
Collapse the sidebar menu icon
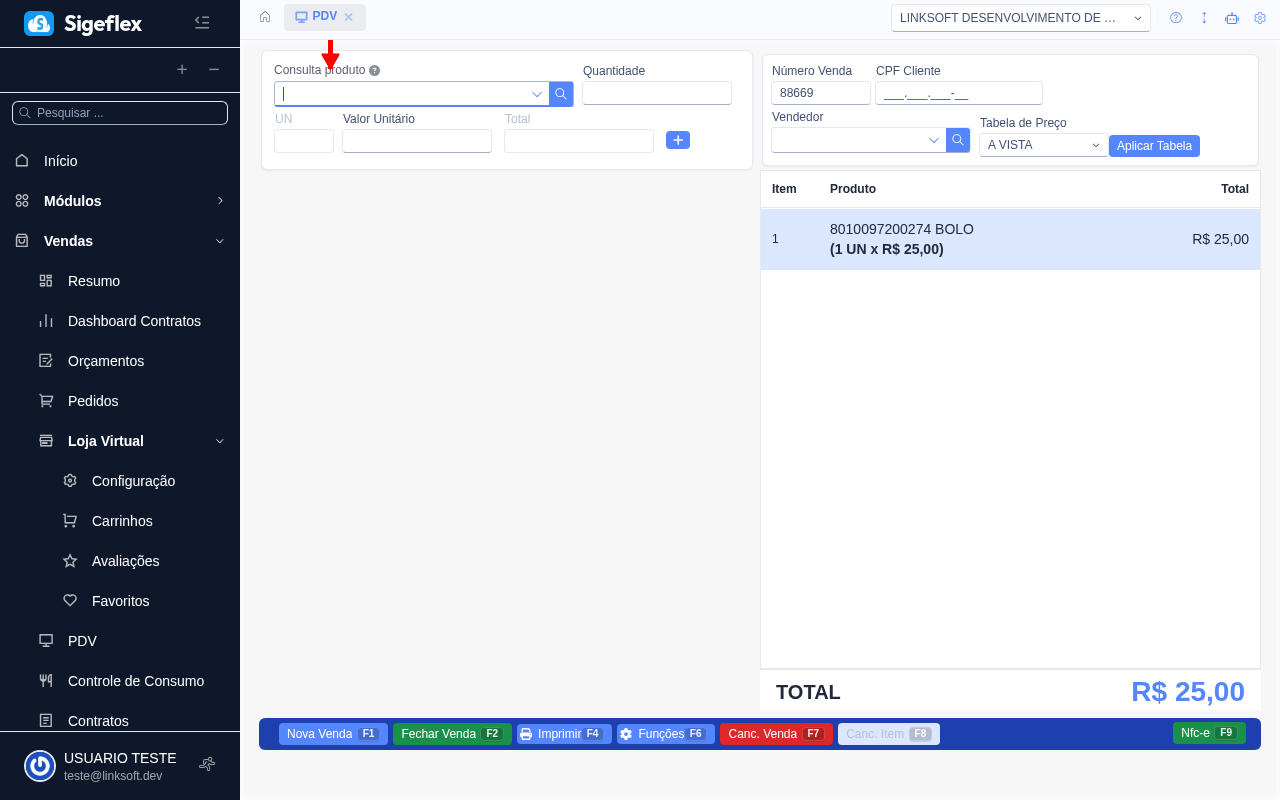tap(202, 22)
